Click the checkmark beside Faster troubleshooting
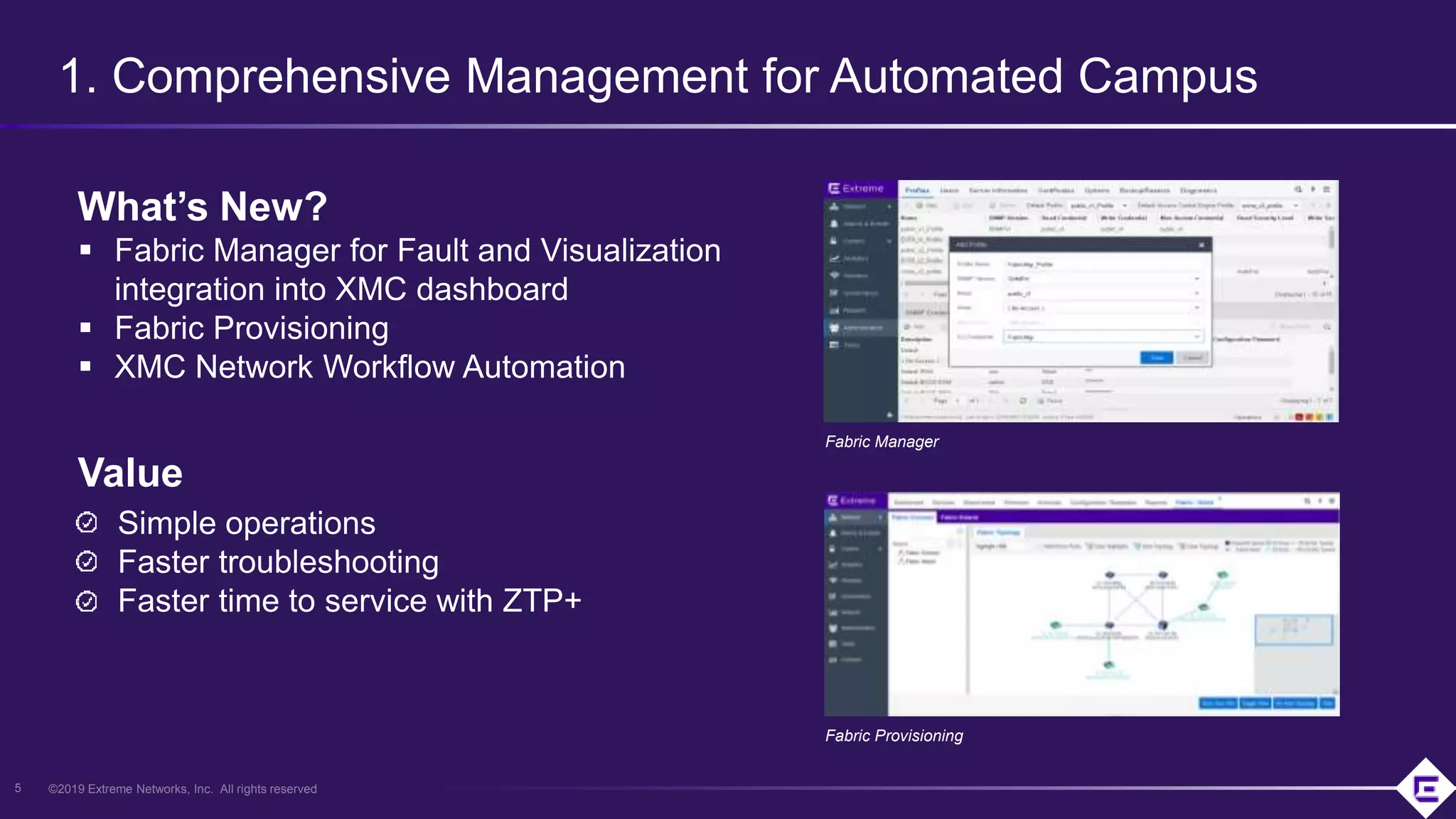 click(87, 562)
